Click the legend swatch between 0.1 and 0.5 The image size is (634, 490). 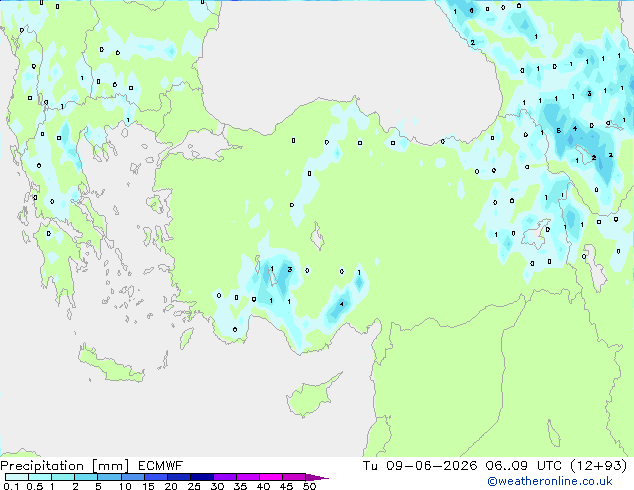click(x=17, y=477)
